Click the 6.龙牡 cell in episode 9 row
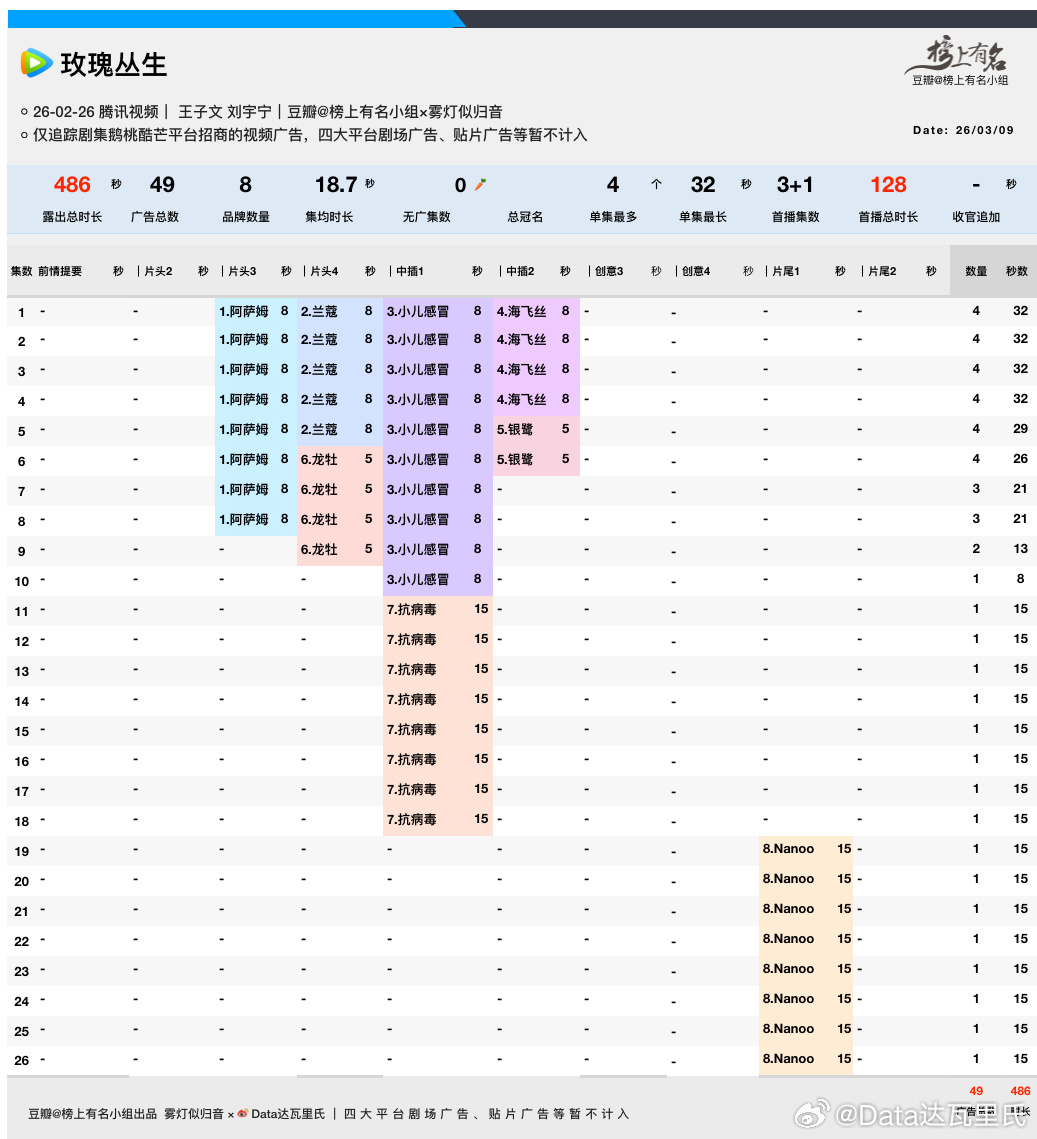The height and width of the screenshot is (1139, 1037). (x=320, y=549)
